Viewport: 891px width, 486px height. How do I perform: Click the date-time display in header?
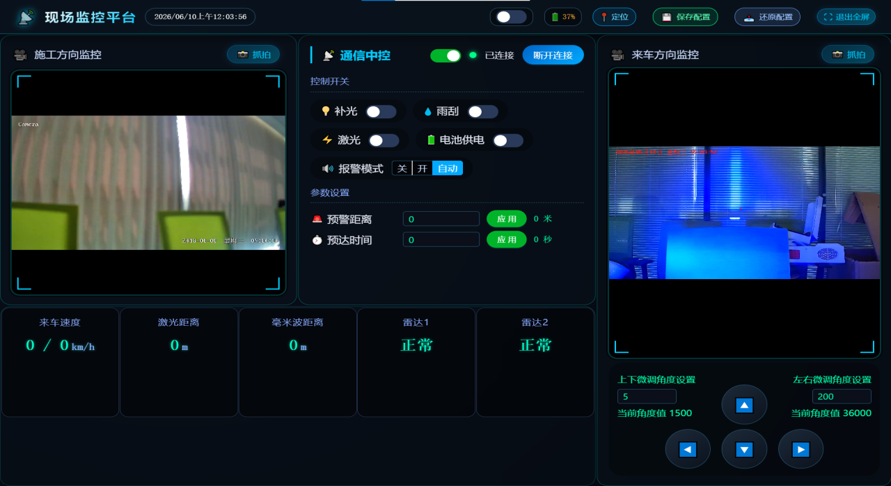pos(200,17)
